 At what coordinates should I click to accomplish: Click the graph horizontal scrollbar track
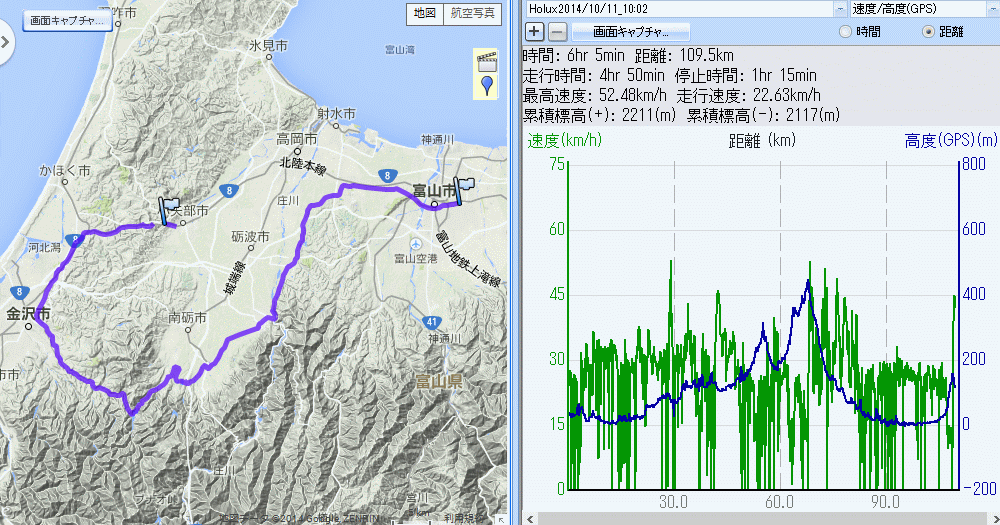[760, 518]
